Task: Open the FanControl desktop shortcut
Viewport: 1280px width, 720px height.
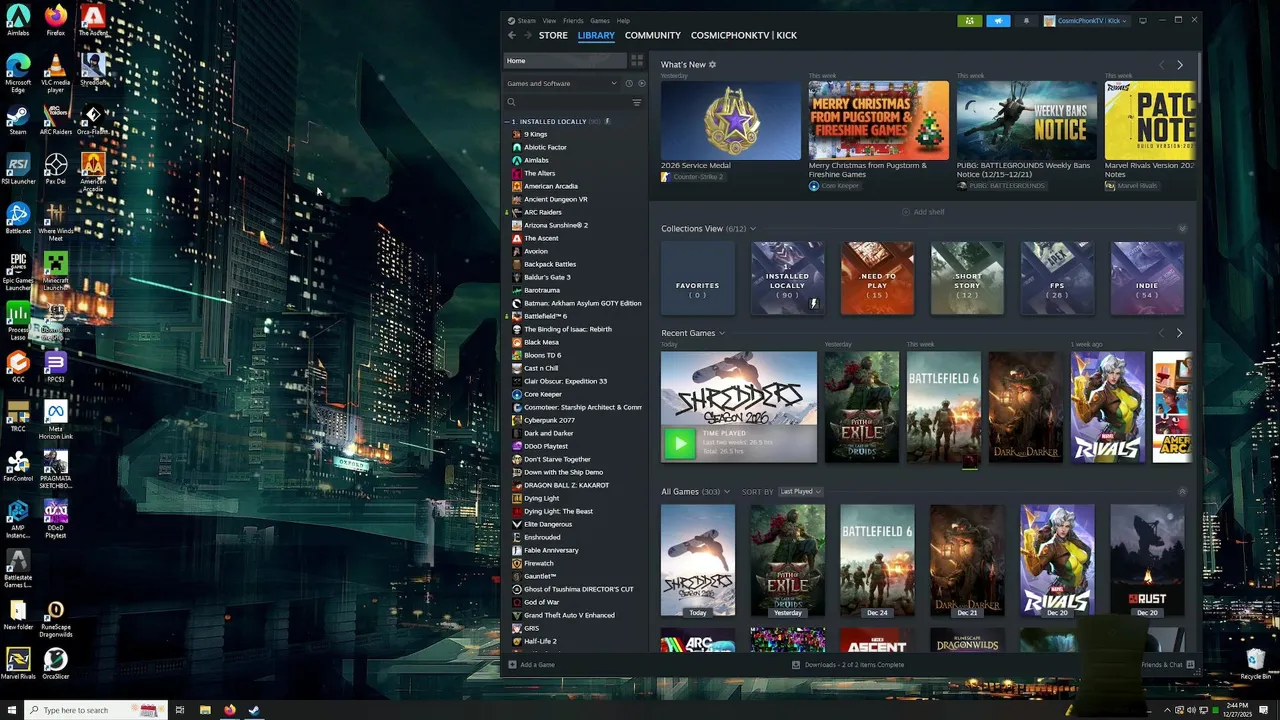Action: click(18, 466)
